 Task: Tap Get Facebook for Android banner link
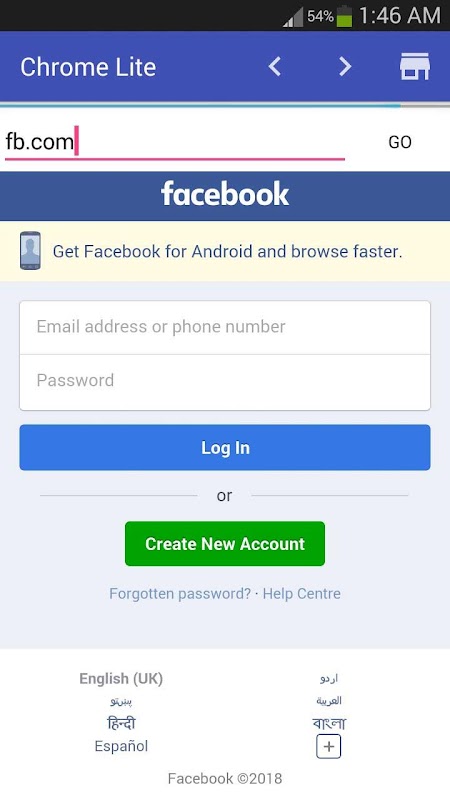tap(228, 252)
